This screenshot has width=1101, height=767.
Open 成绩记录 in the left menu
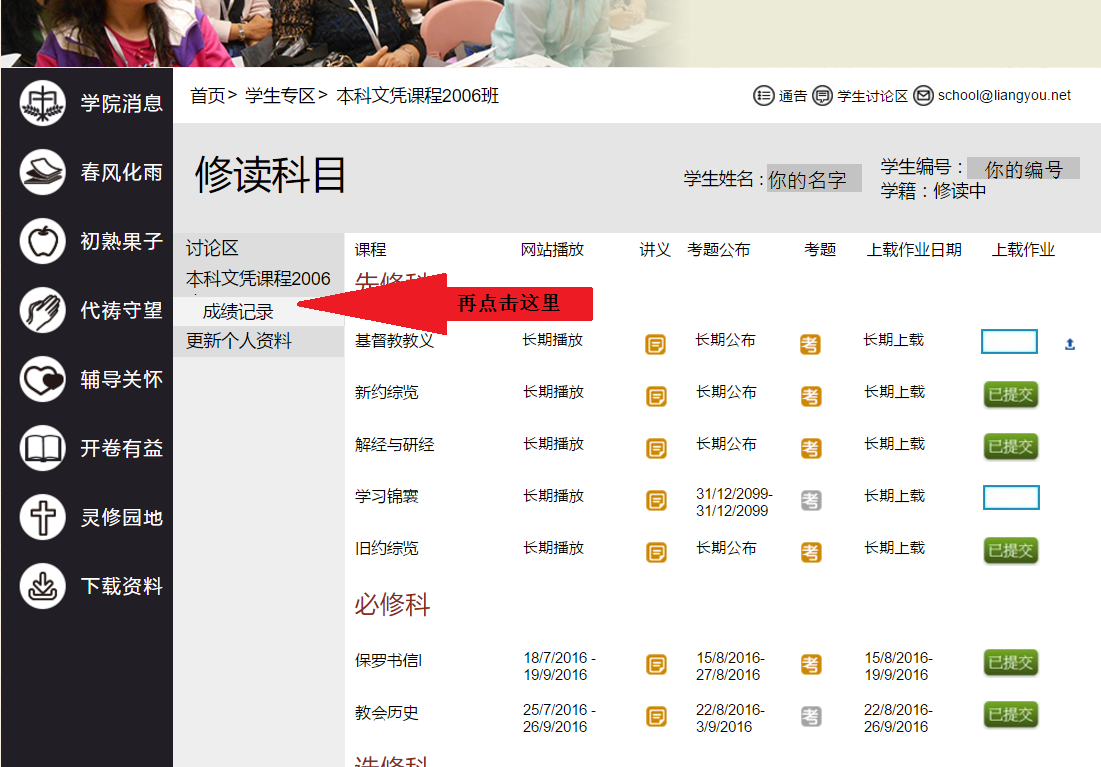click(x=238, y=312)
